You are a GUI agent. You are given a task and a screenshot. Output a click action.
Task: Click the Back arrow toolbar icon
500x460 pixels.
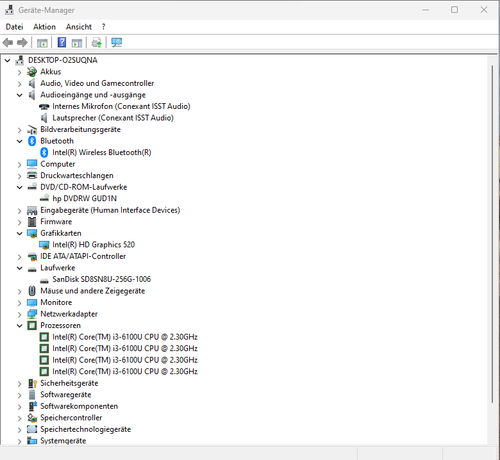(8, 43)
